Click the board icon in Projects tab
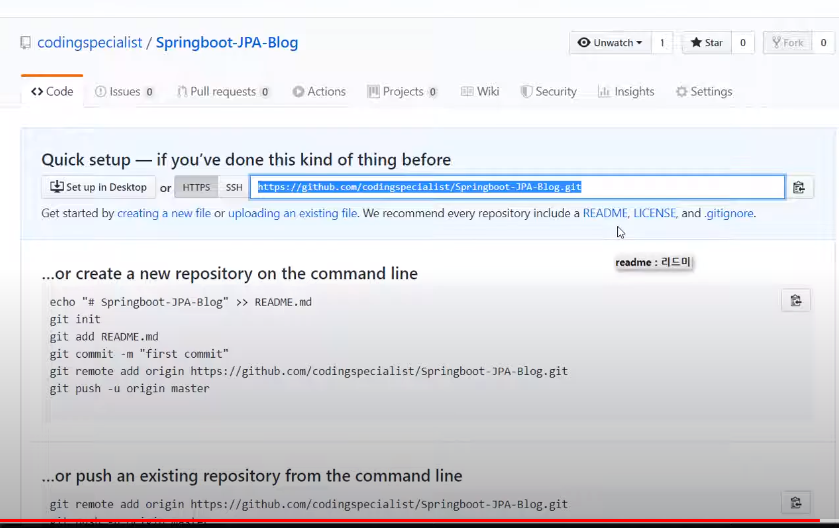Image resolution: width=839 pixels, height=528 pixels. point(373,91)
